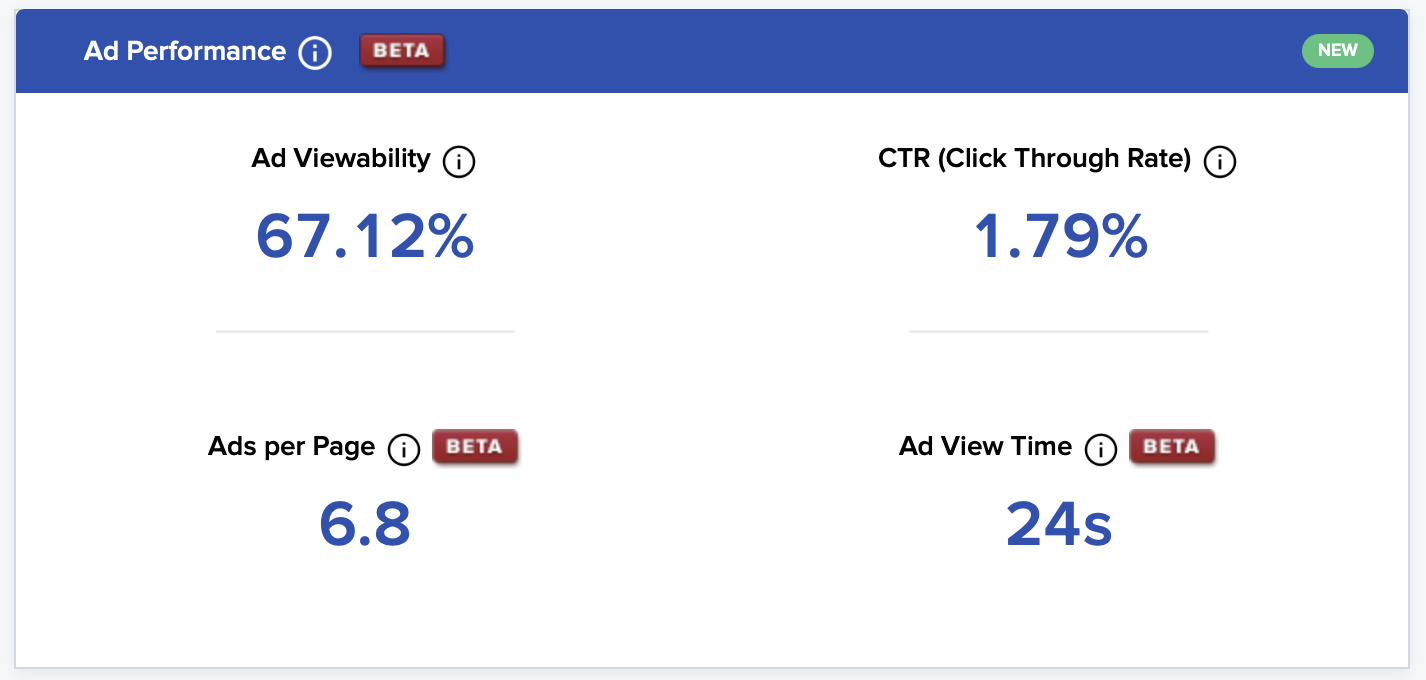
Task: Open the Ad Viewability info icon
Action: click(x=459, y=161)
